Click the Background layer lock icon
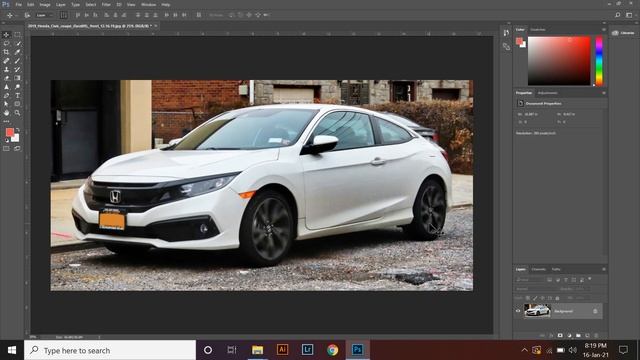 [x=595, y=311]
